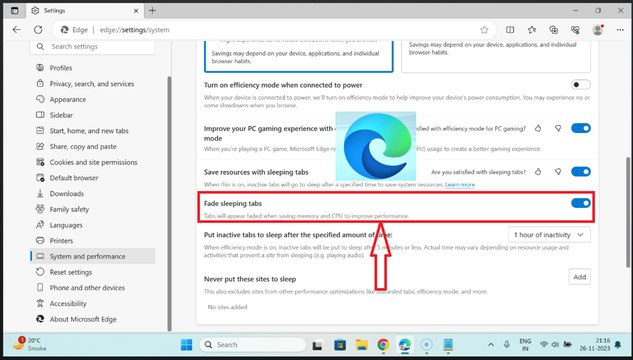Click the browser back arrow
This screenshot has height=360, width=633.
[17, 29]
